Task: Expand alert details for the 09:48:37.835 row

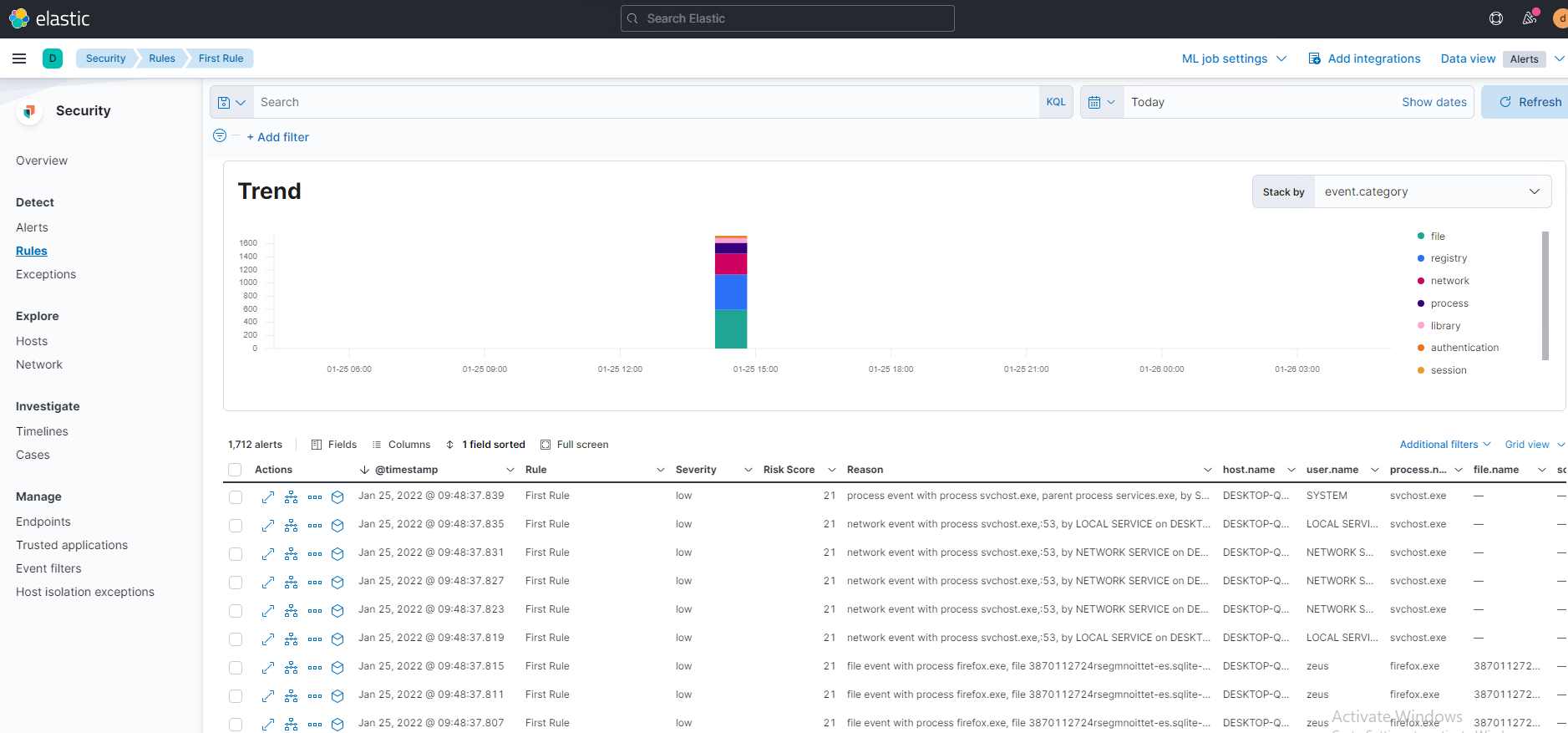Action: pos(268,526)
